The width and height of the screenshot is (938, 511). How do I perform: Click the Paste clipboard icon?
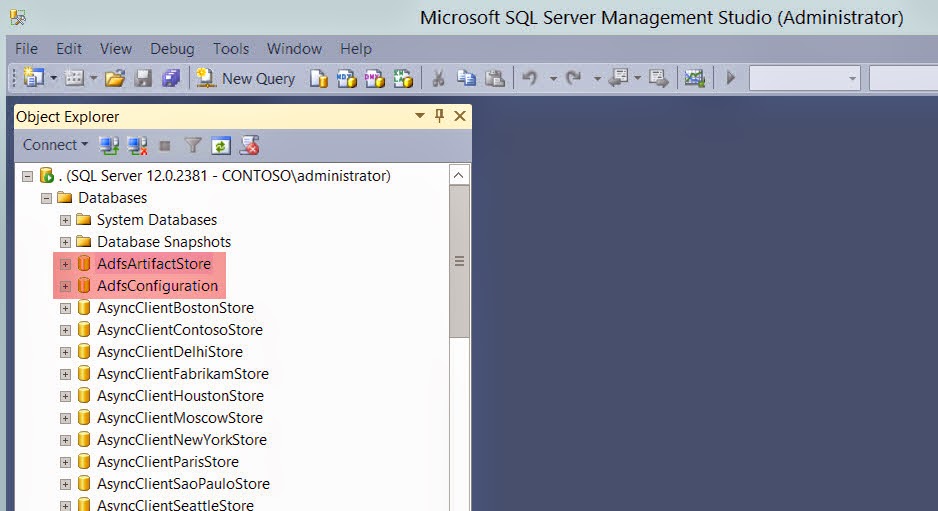point(495,78)
